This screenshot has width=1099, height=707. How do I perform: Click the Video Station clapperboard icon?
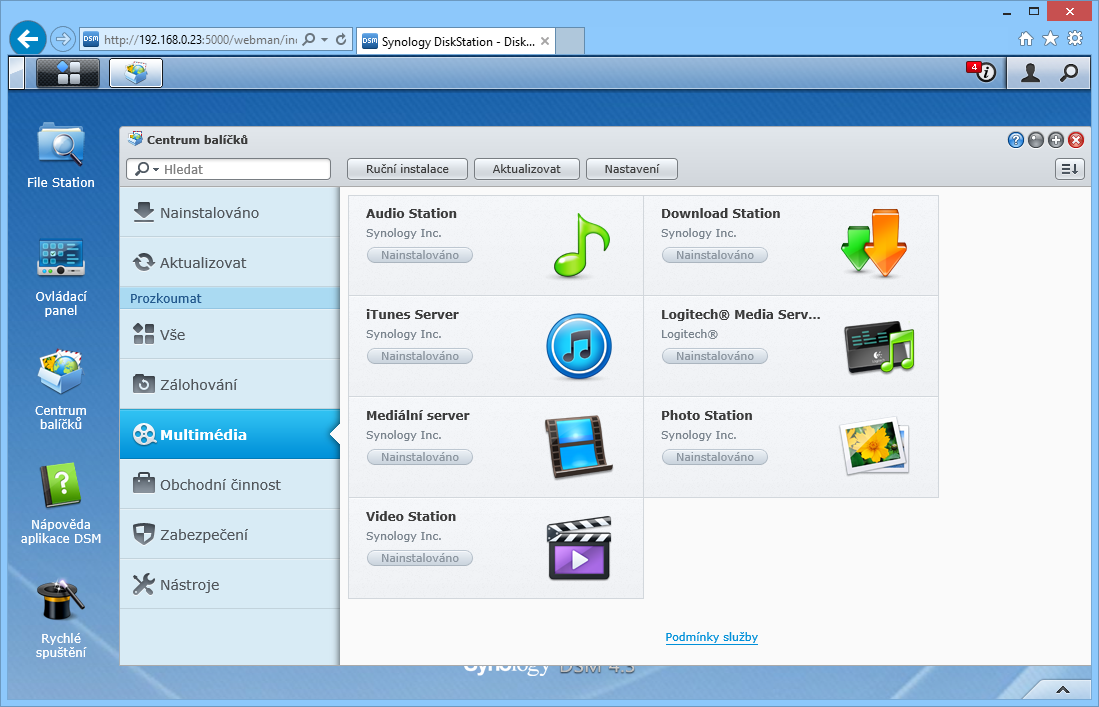(579, 548)
